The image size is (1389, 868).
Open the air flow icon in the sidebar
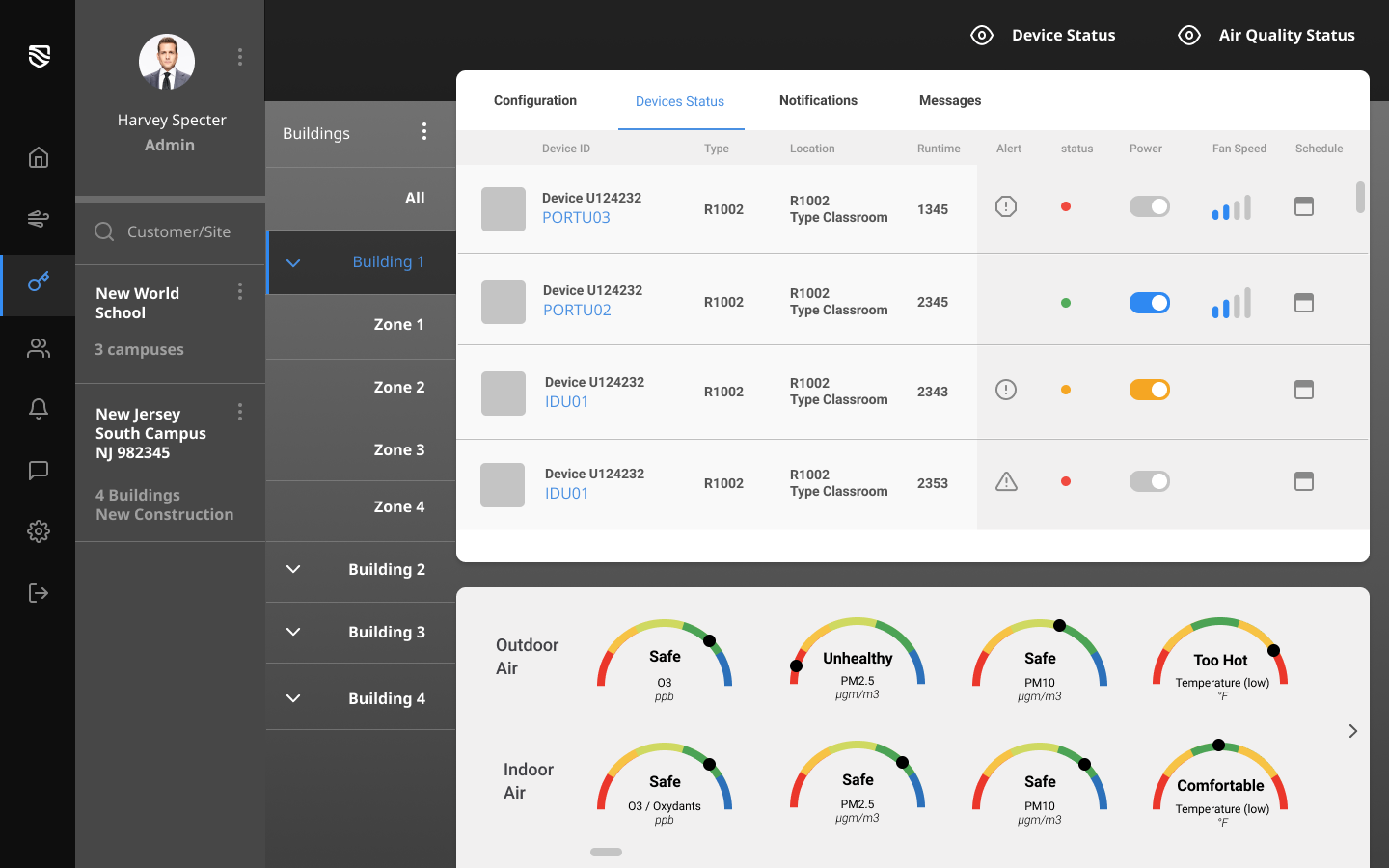tap(38, 219)
